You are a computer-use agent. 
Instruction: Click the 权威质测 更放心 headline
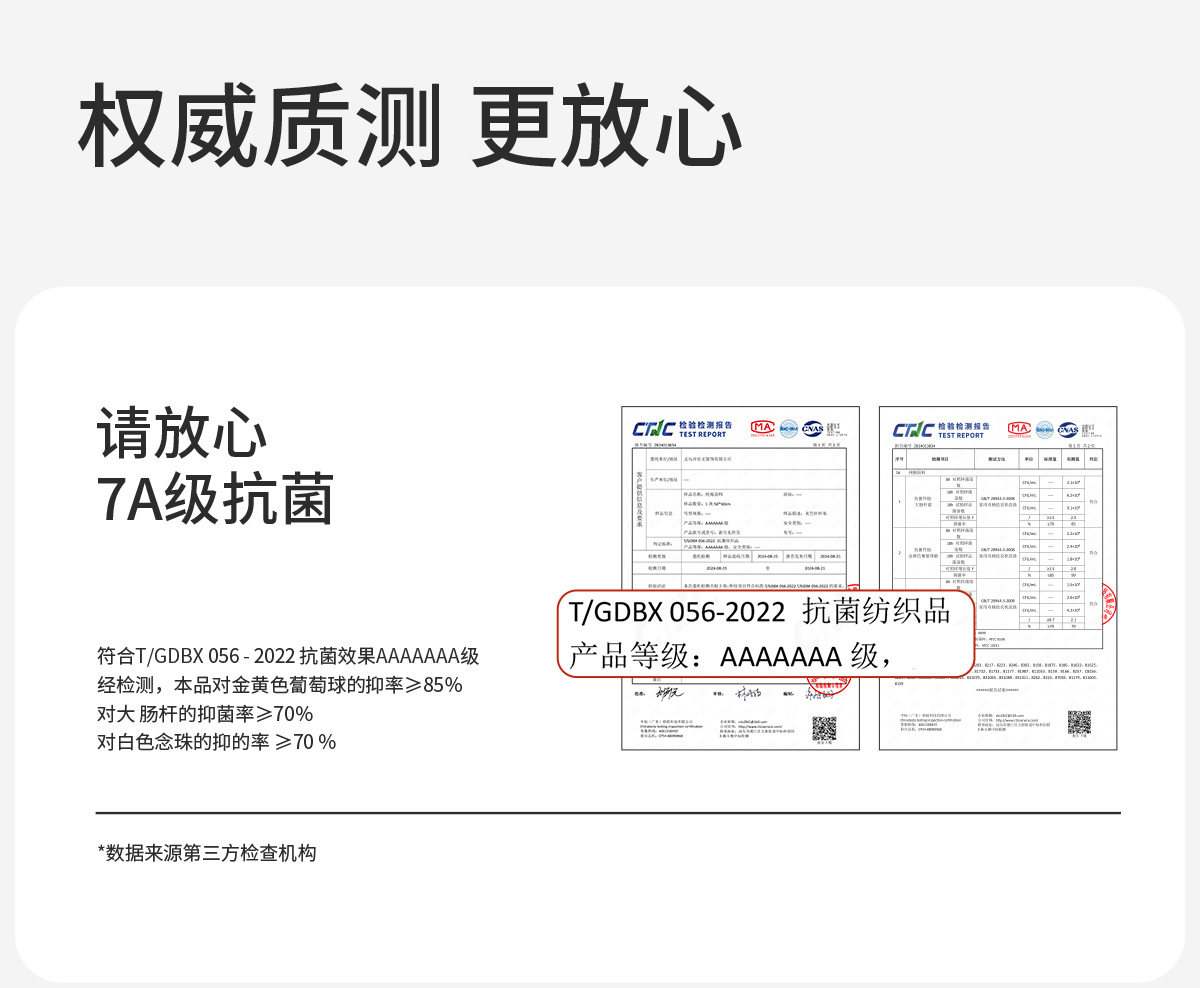coord(410,127)
